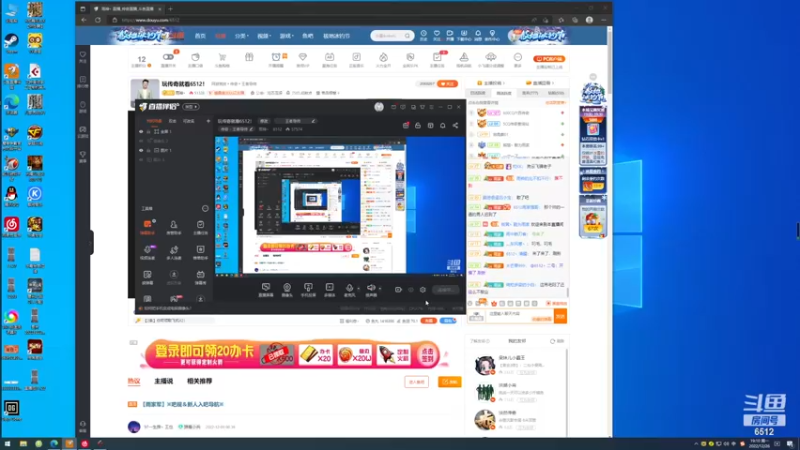Click the orange highlighted toolbox icon
Screen dimensions: 800x450
tap(147, 224)
